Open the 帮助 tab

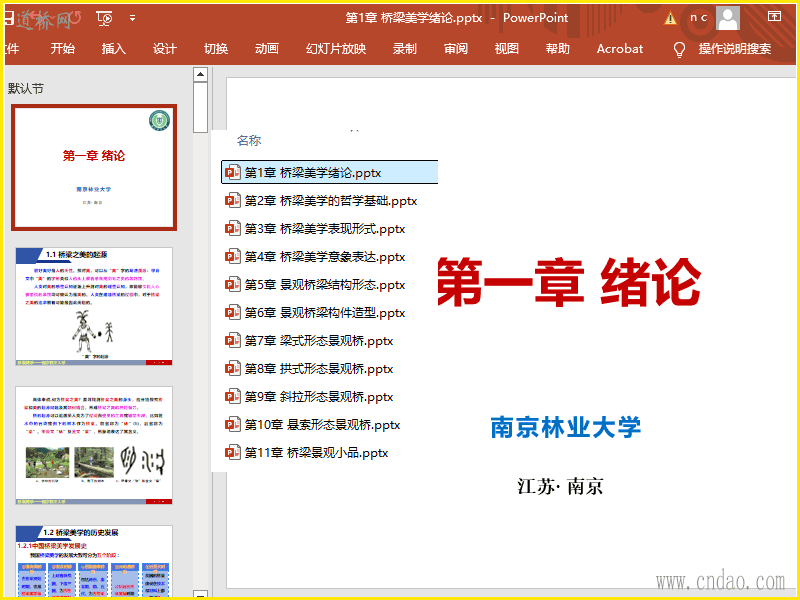[558, 49]
